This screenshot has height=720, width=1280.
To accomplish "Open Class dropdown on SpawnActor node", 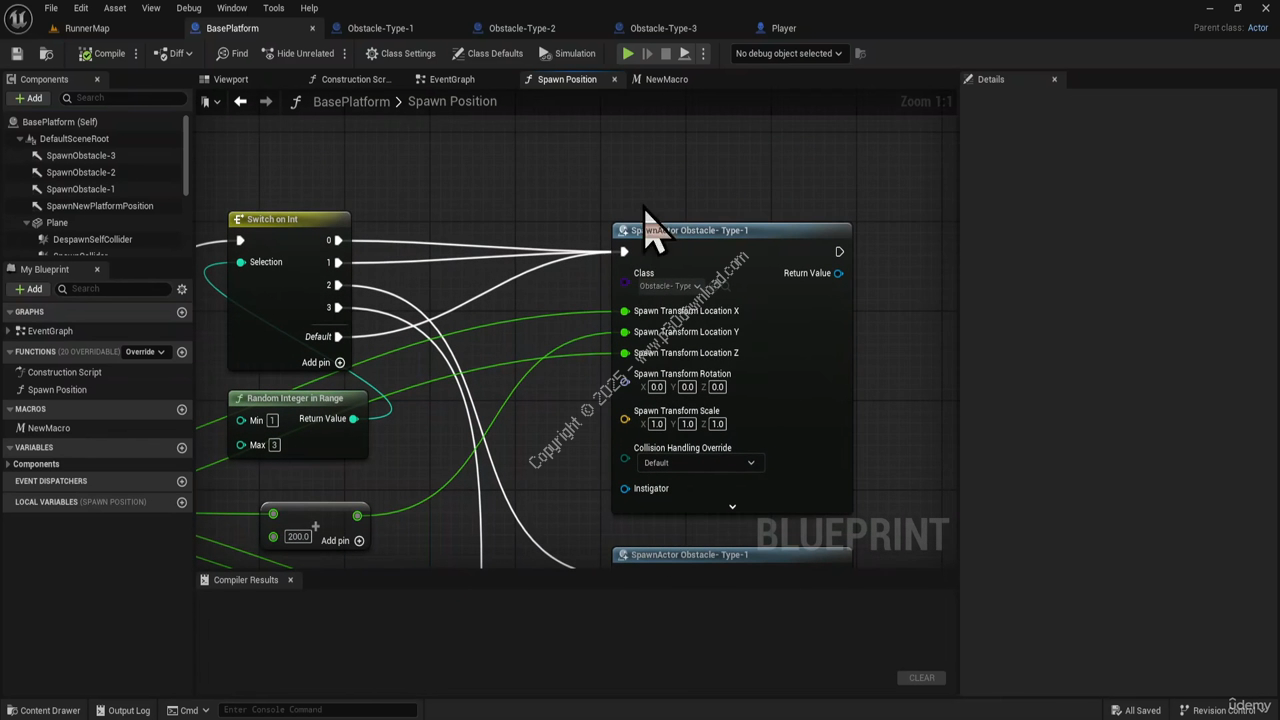I will (x=670, y=286).
